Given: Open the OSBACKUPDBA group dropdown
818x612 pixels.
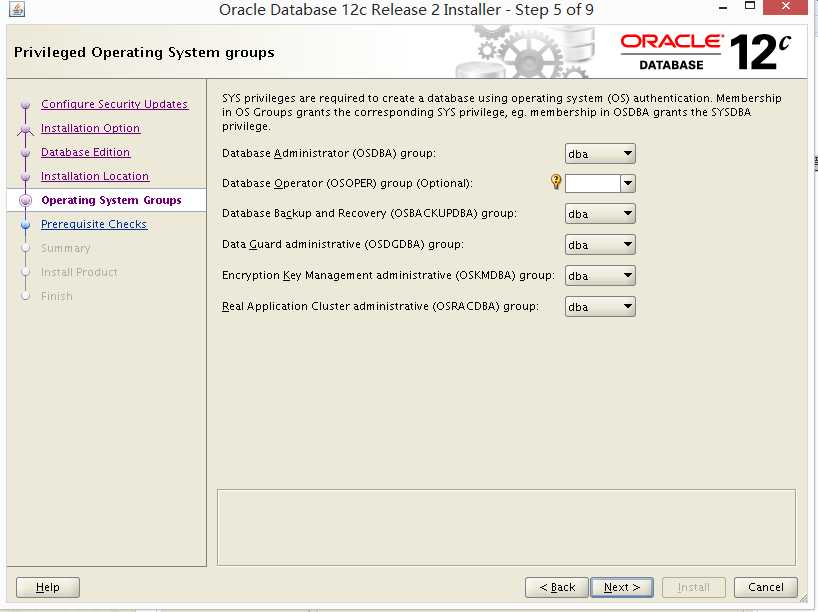Looking at the screenshot, I should (600, 214).
